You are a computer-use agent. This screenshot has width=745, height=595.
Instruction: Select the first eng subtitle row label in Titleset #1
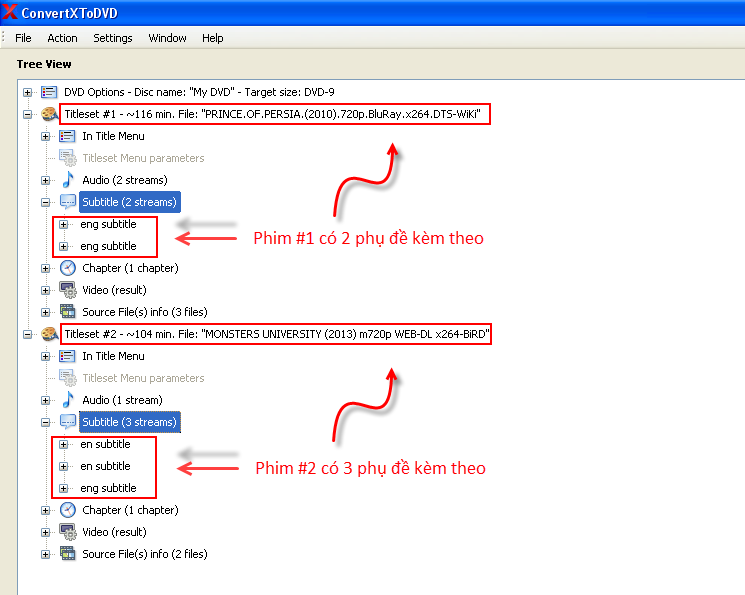(108, 224)
